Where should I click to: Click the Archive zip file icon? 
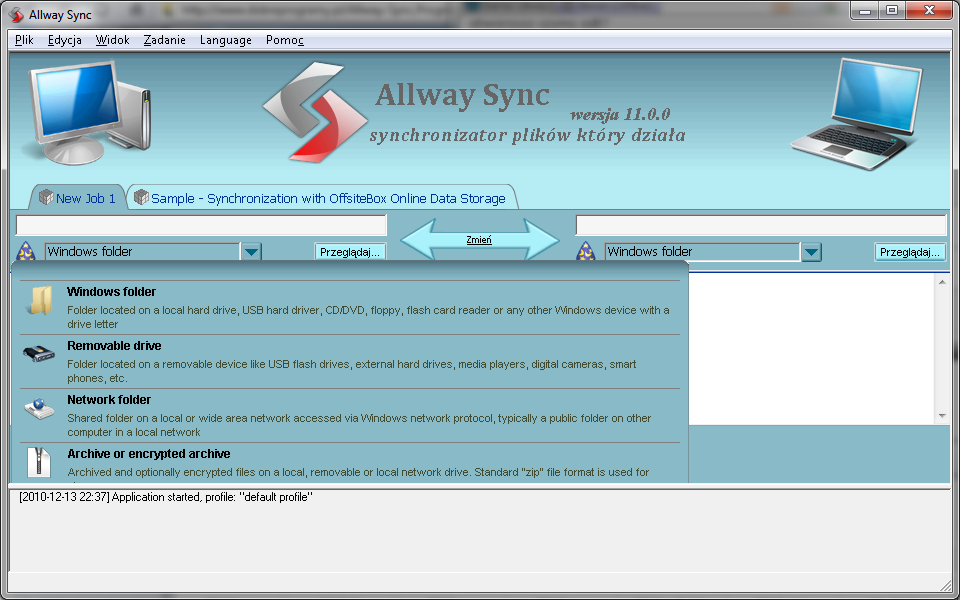39,462
